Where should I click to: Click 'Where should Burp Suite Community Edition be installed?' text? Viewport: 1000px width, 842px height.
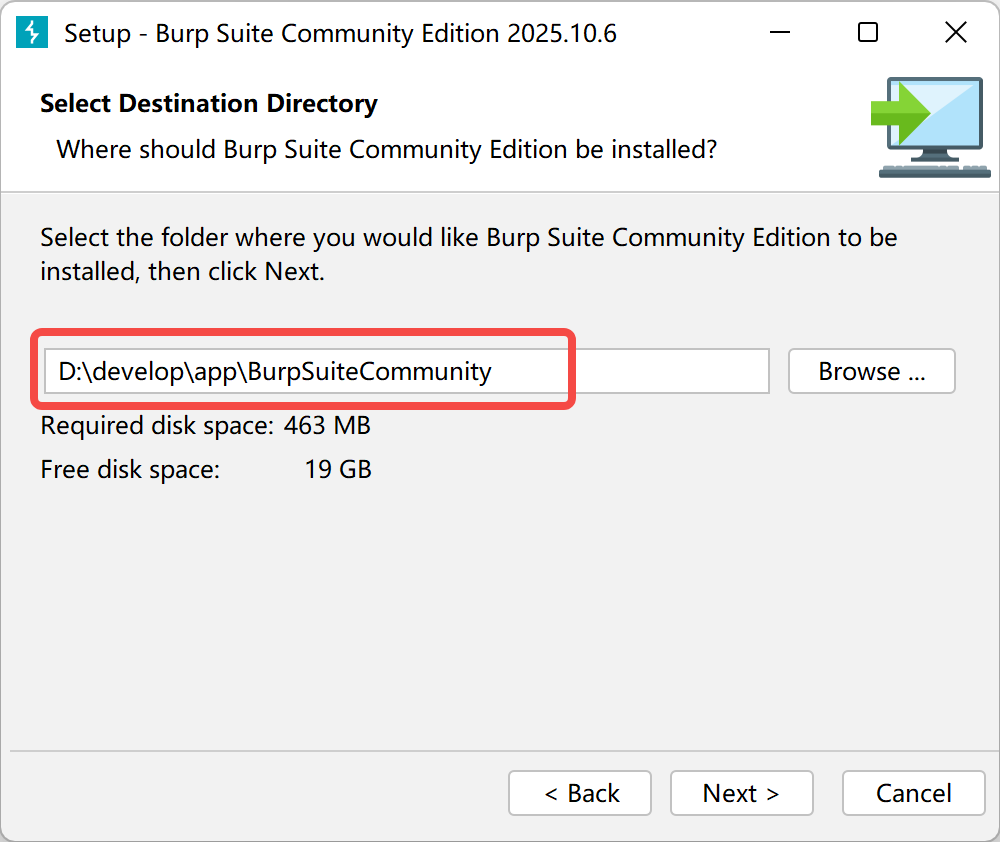(x=386, y=150)
